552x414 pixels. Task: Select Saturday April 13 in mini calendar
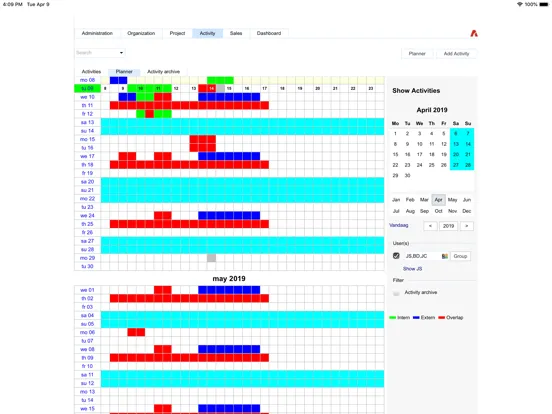[456, 144]
